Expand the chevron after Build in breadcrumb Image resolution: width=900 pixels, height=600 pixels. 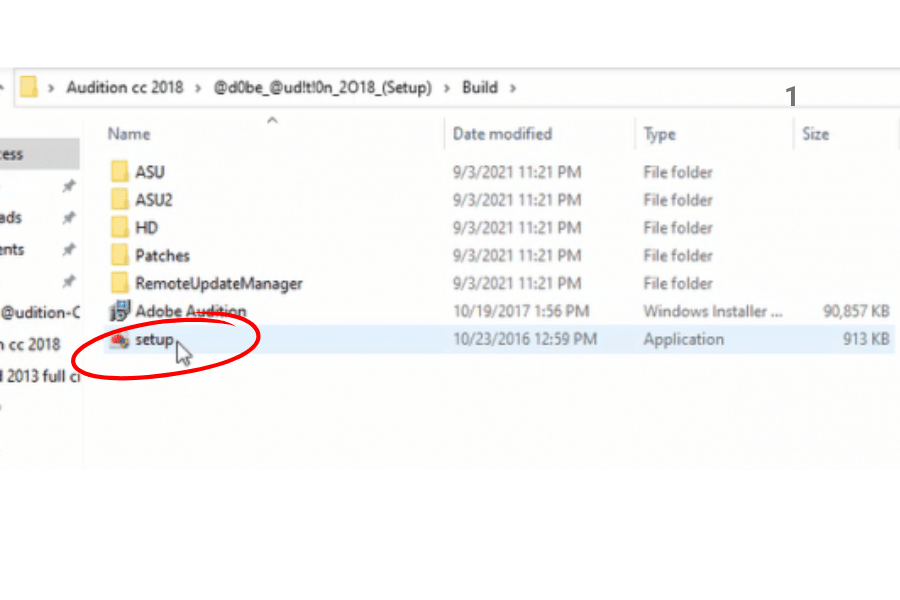pyautogui.click(x=514, y=88)
